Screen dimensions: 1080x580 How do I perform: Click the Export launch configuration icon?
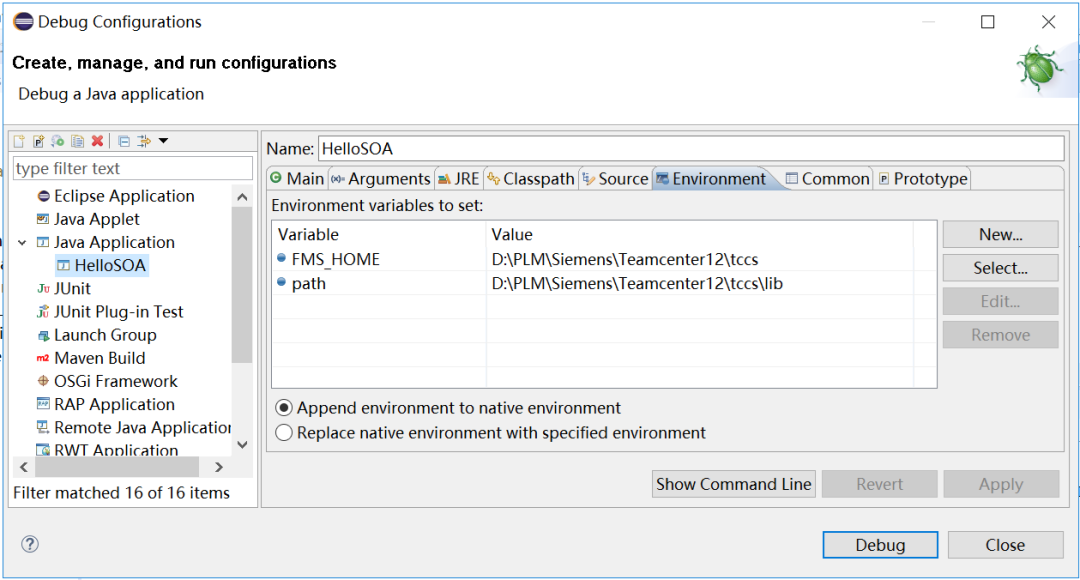[58, 141]
